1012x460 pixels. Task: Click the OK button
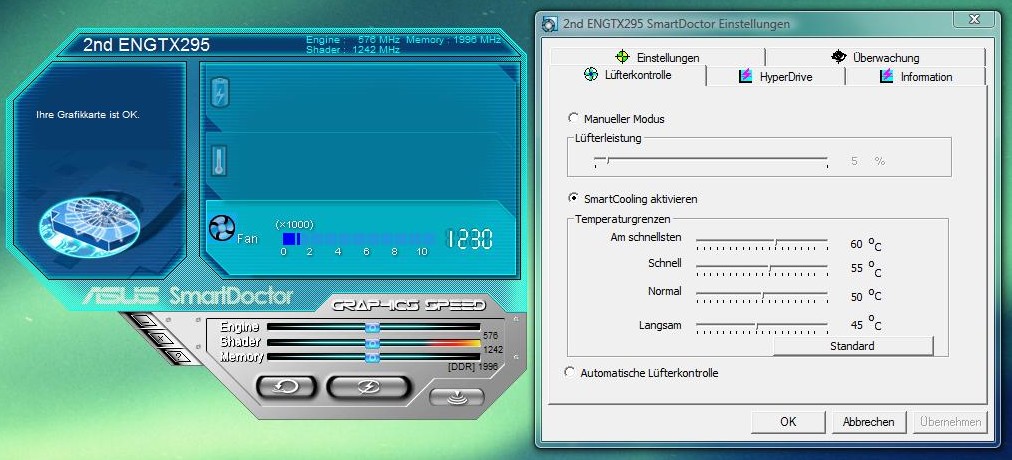click(x=788, y=422)
